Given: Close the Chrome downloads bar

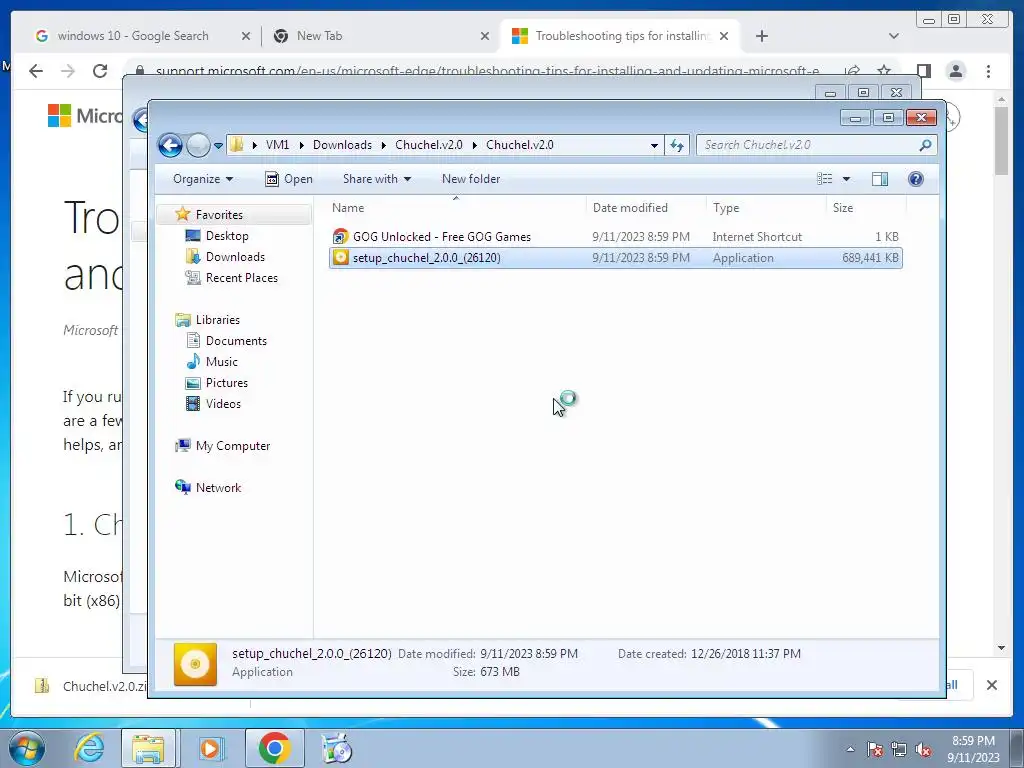Looking at the screenshot, I should tap(991, 685).
